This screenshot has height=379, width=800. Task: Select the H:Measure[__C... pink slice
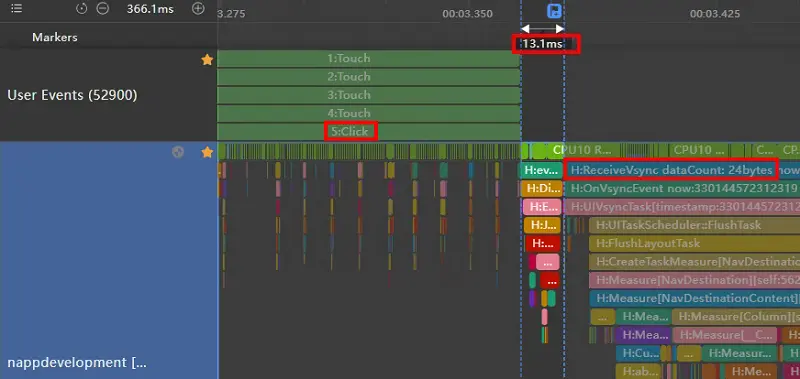click(x=724, y=335)
